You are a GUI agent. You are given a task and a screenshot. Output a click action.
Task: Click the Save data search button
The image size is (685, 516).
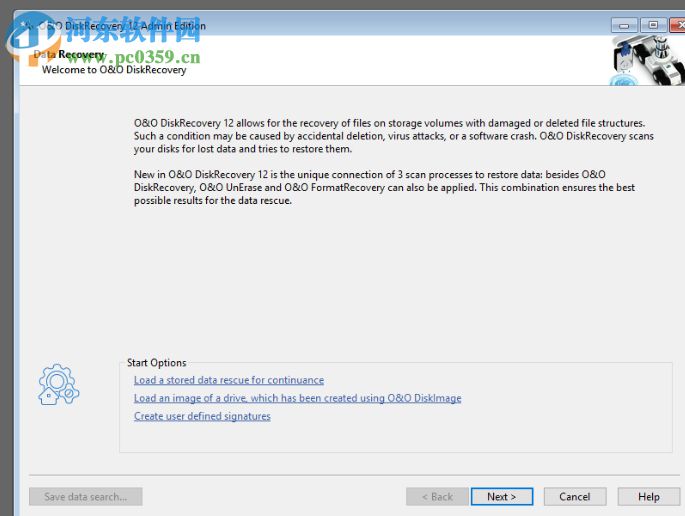pos(86,497)
